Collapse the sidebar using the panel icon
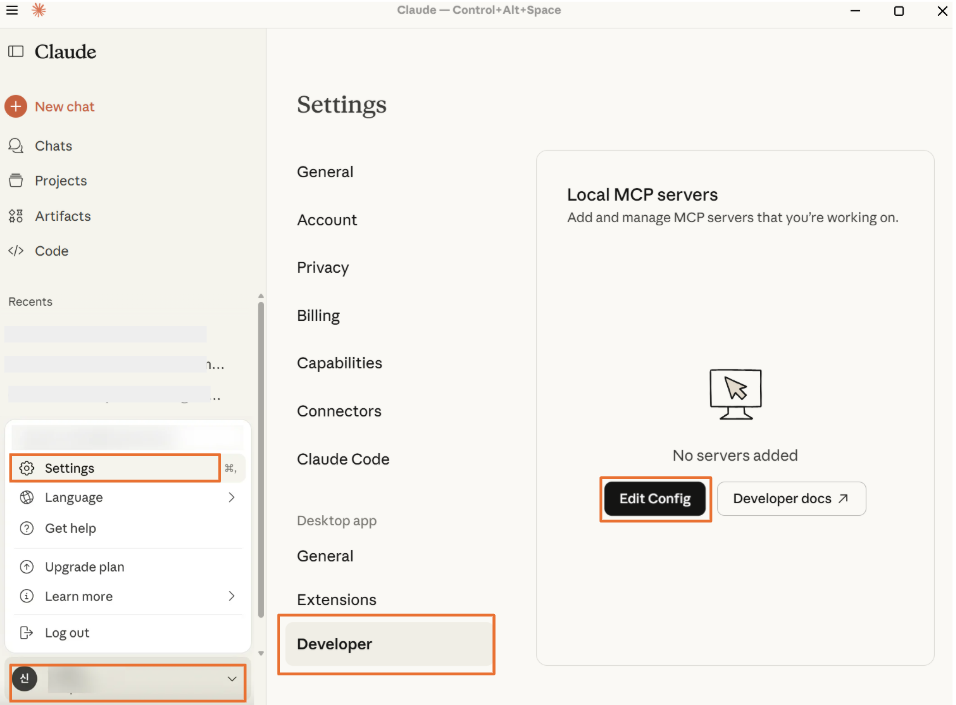 (16, 52)
